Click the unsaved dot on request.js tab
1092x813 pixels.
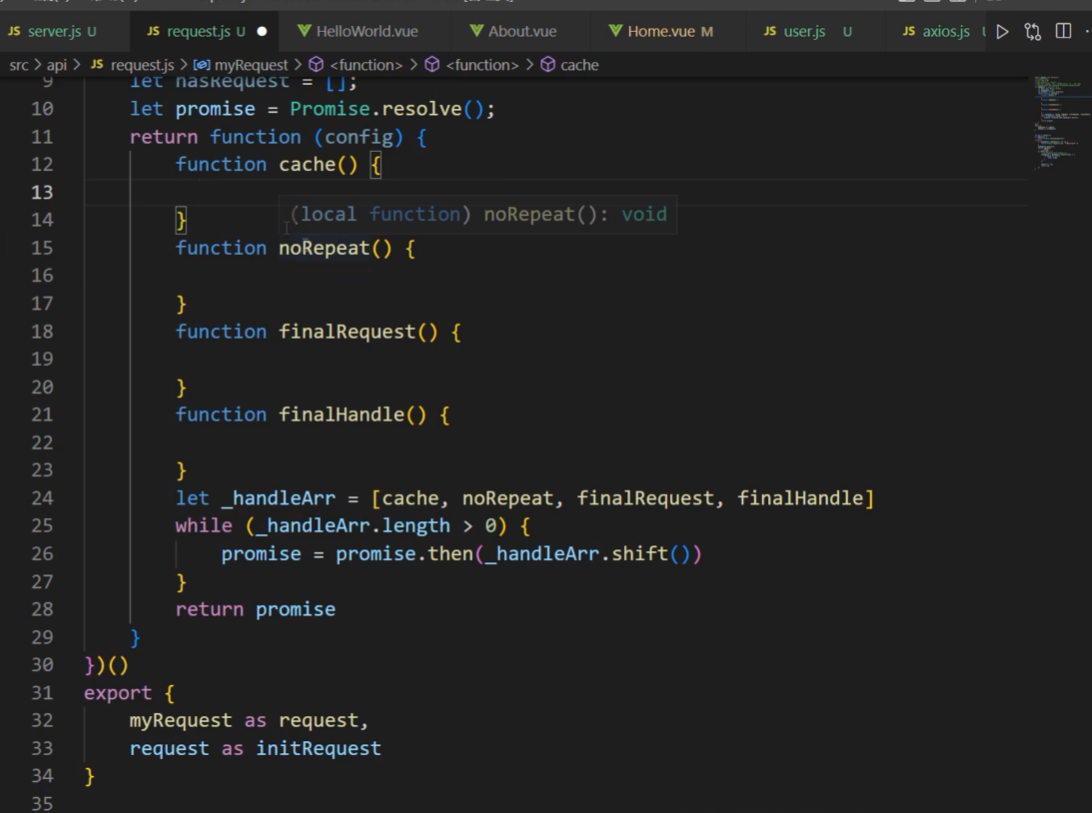pyautogui.click(x=262, y=31)
